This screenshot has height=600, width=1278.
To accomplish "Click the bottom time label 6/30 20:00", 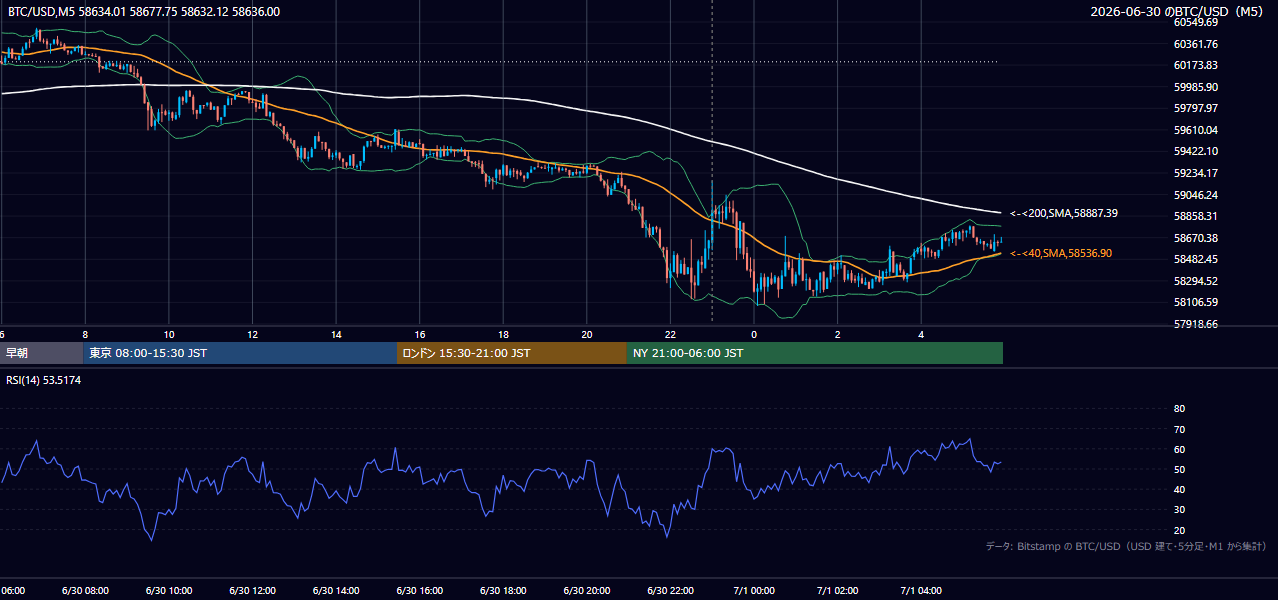I will (x=587, y=591).
